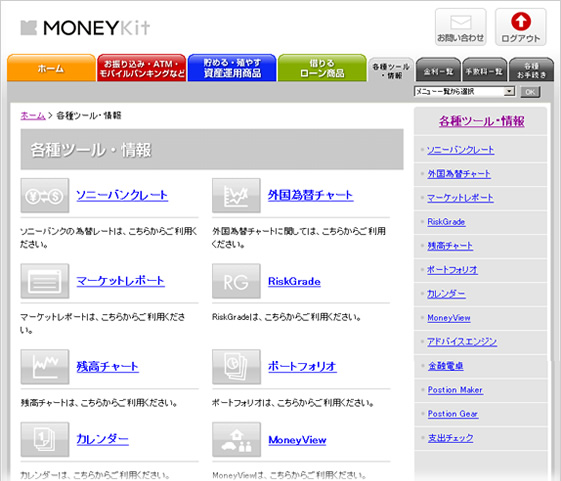Screen dimensions: 561x481
Task: Click sidebar link 金融電卓
Action: tap(445, 366)
